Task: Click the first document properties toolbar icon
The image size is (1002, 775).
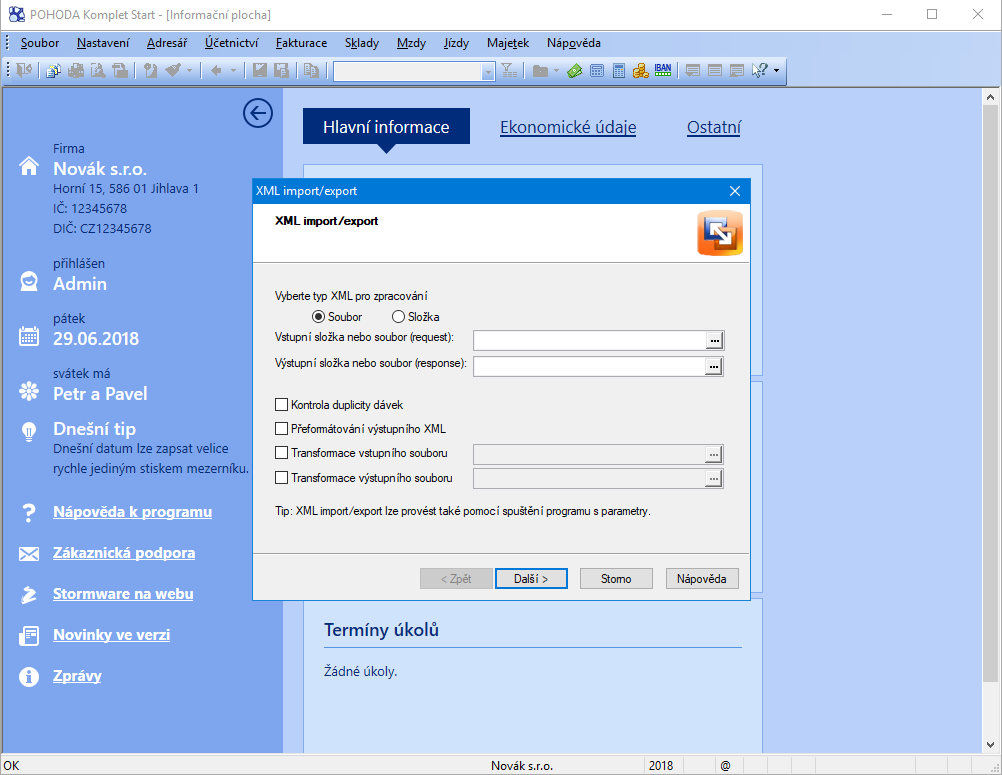Action: 54,70
